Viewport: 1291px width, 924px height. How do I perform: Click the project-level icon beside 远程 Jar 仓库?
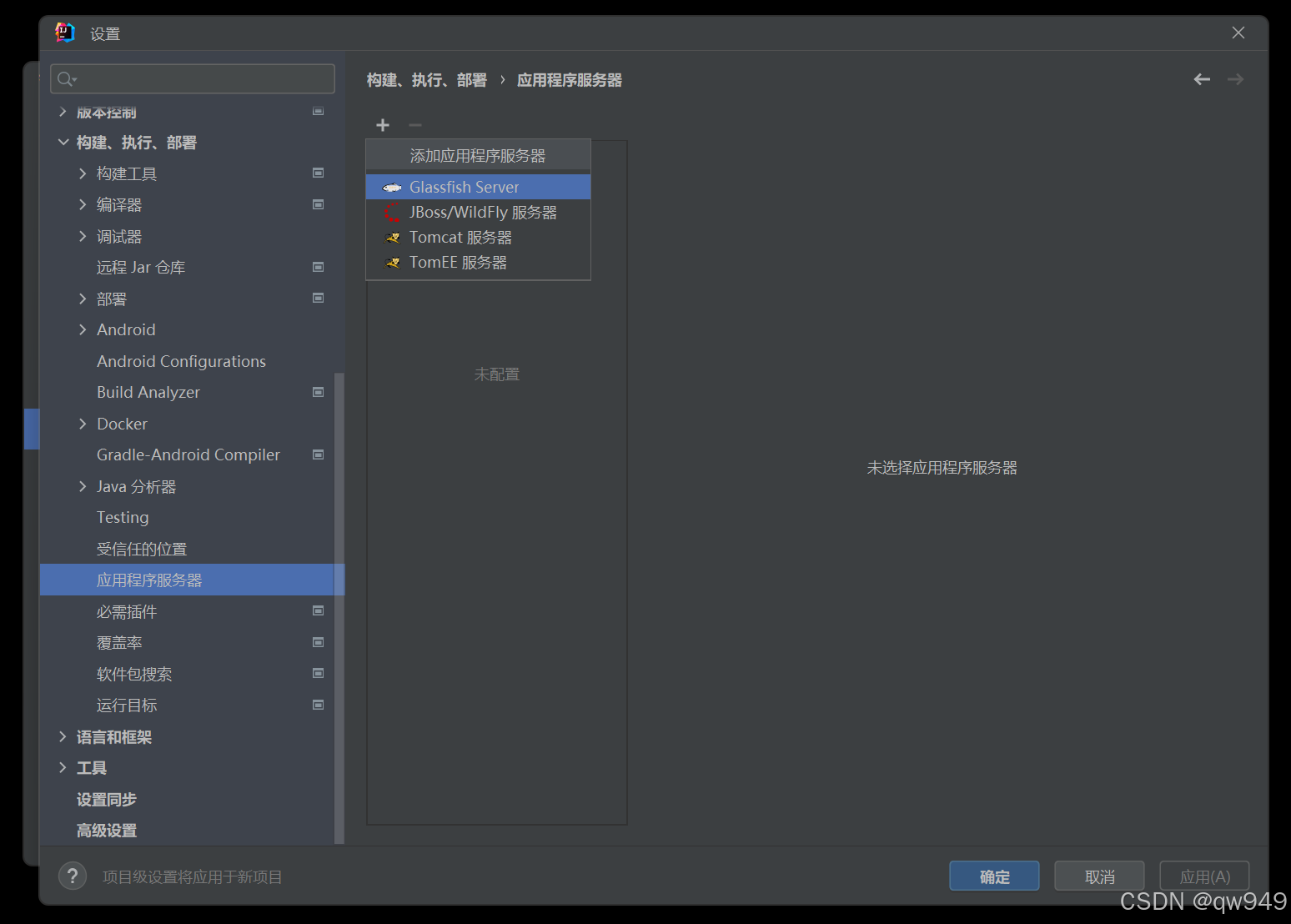[318, 267]
